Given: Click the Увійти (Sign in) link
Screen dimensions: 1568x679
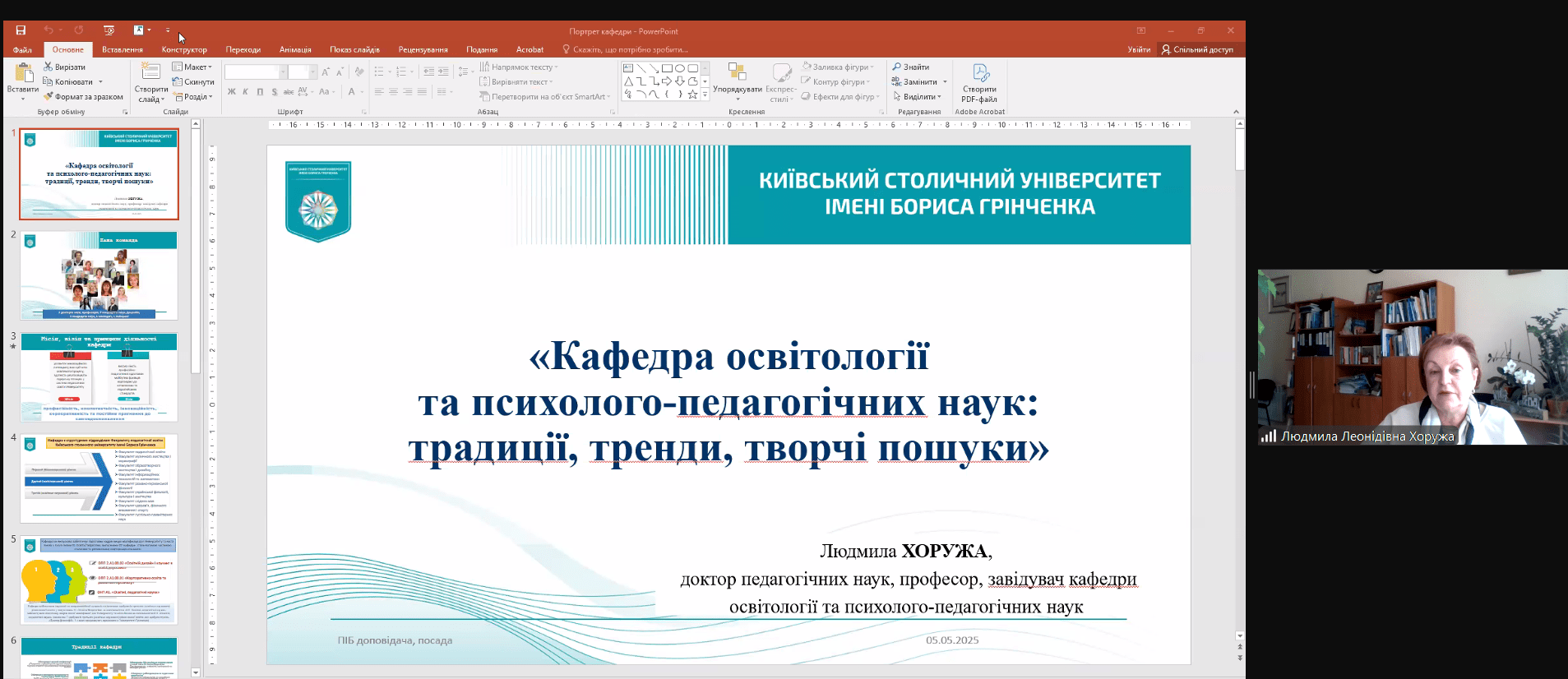Looking at the screenshot, I should point(1139,49).
